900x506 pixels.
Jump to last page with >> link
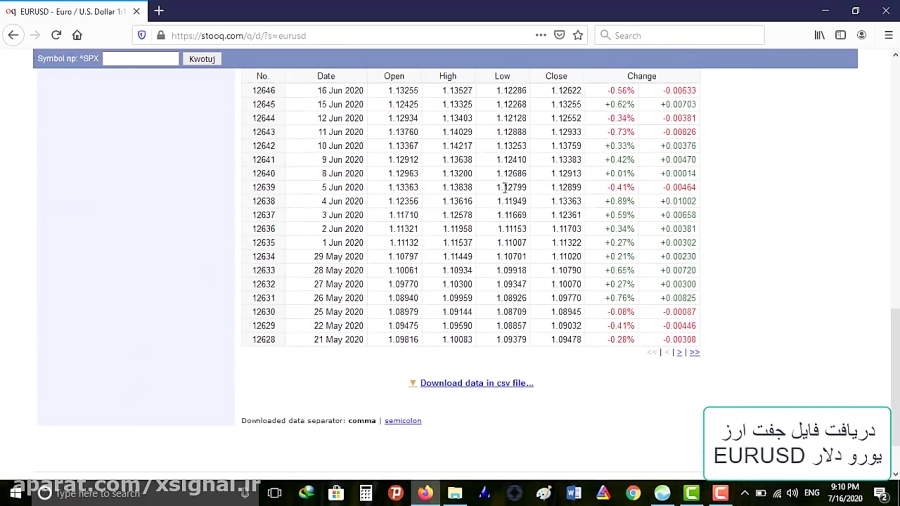(x=695, y=352)
